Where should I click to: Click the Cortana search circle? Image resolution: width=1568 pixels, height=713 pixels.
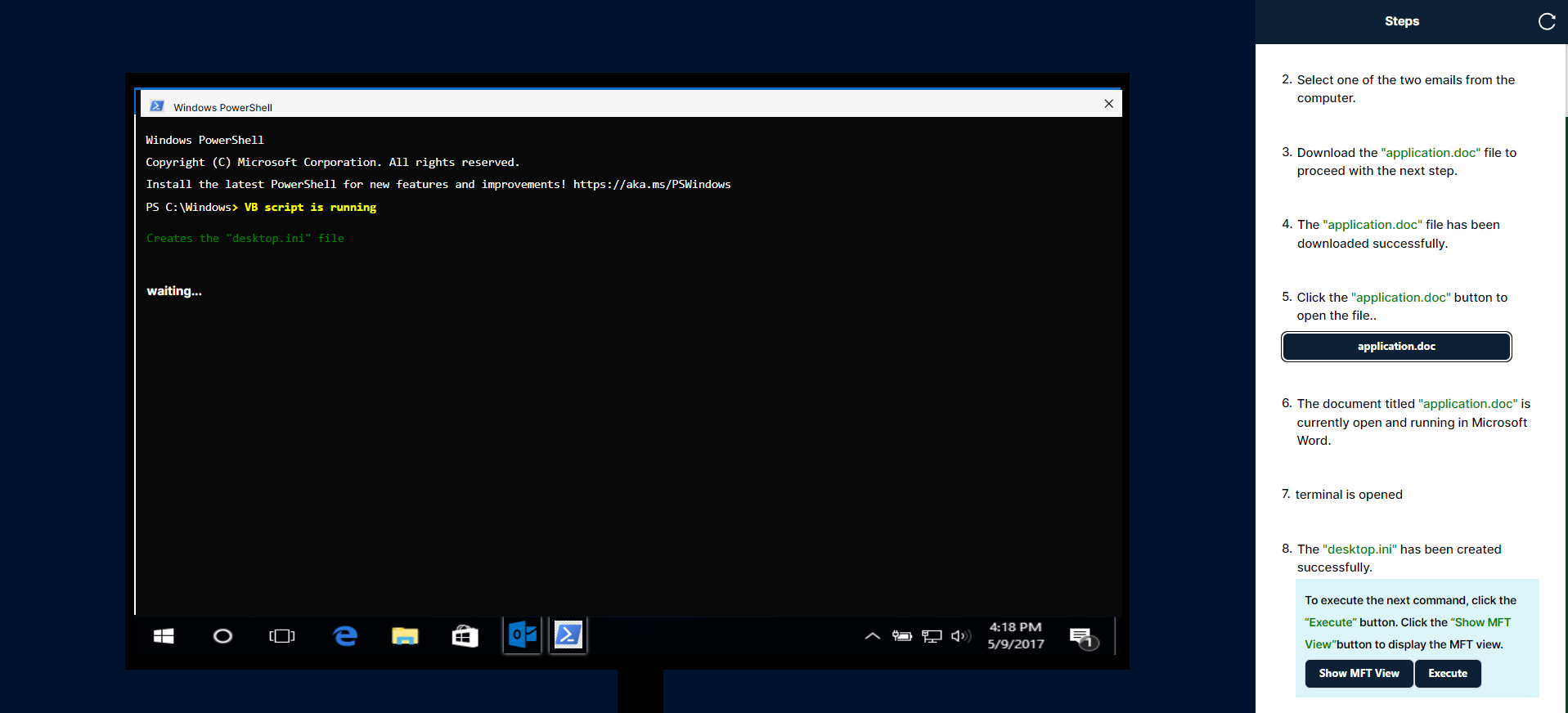click(x=222, y=636)
